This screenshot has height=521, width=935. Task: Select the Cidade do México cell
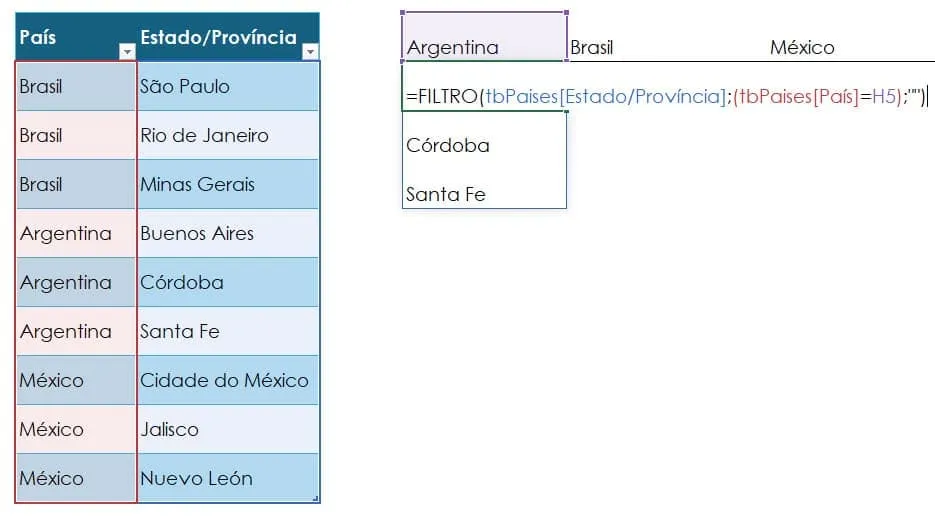pyautogui.click(x=228, y=380)
